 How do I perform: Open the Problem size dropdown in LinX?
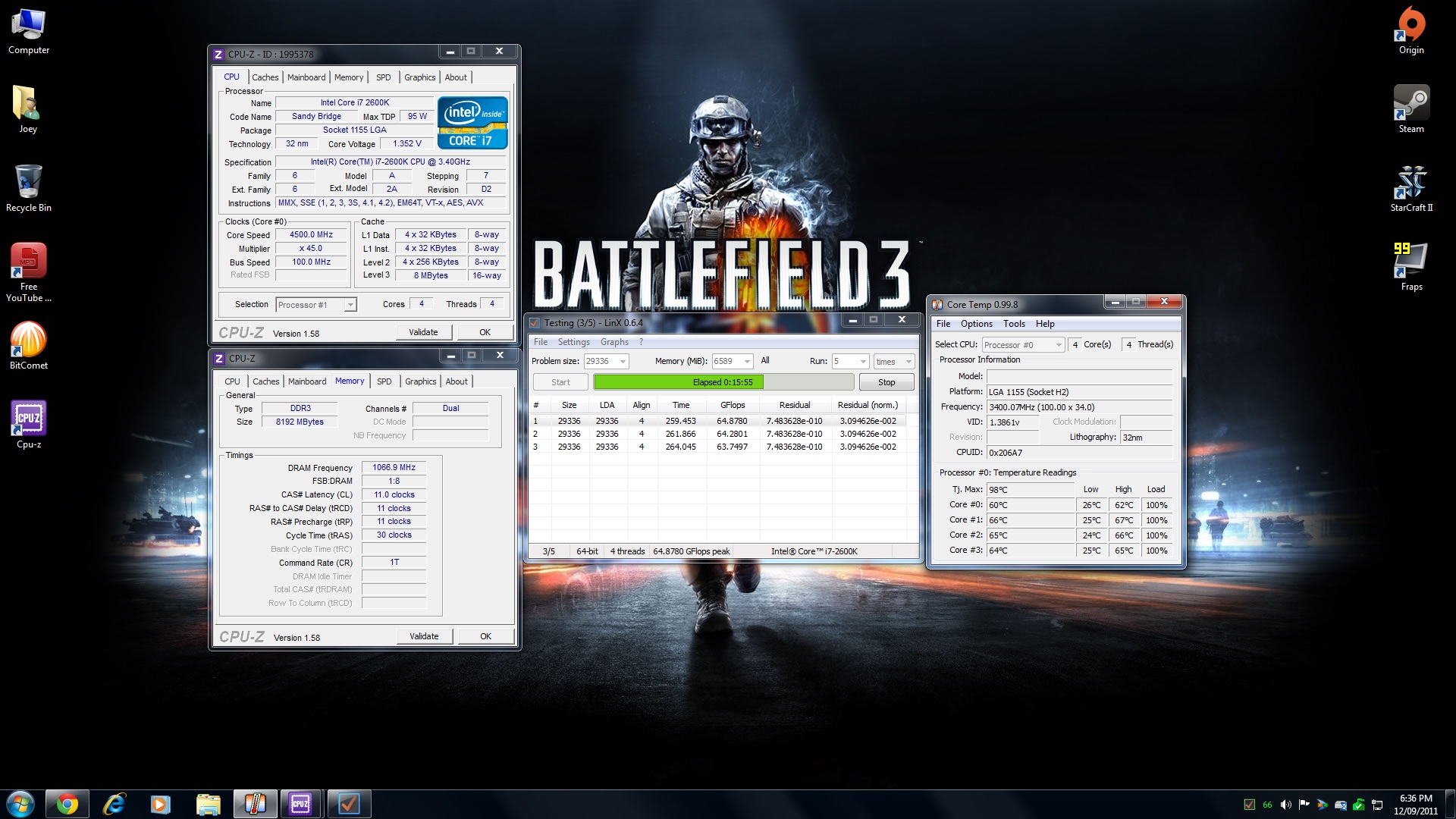(x=606, y=362)
